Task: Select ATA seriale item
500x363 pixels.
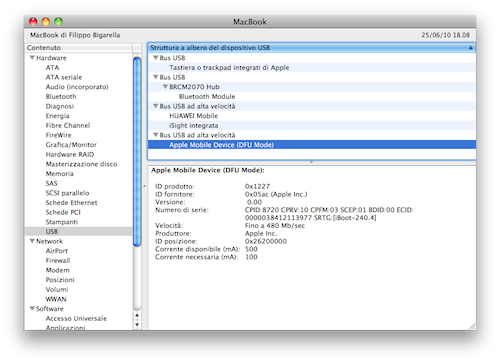Action: coord(64,77)
